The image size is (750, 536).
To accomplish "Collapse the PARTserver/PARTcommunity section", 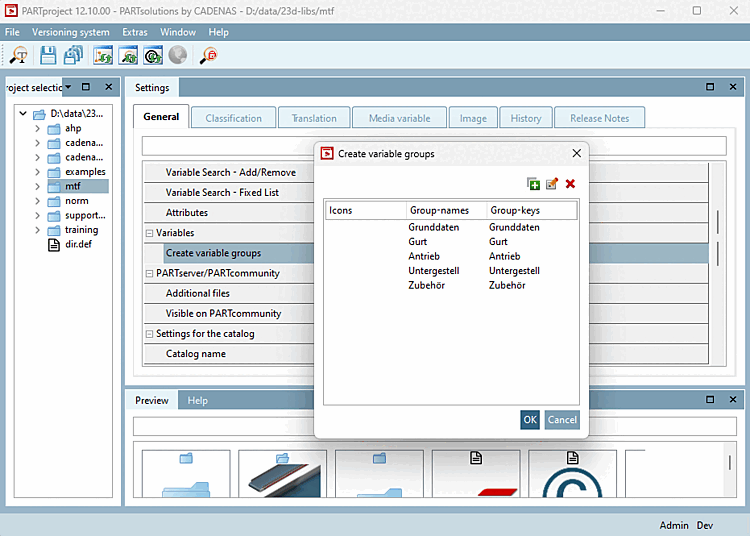I will (x=149, y=273).
